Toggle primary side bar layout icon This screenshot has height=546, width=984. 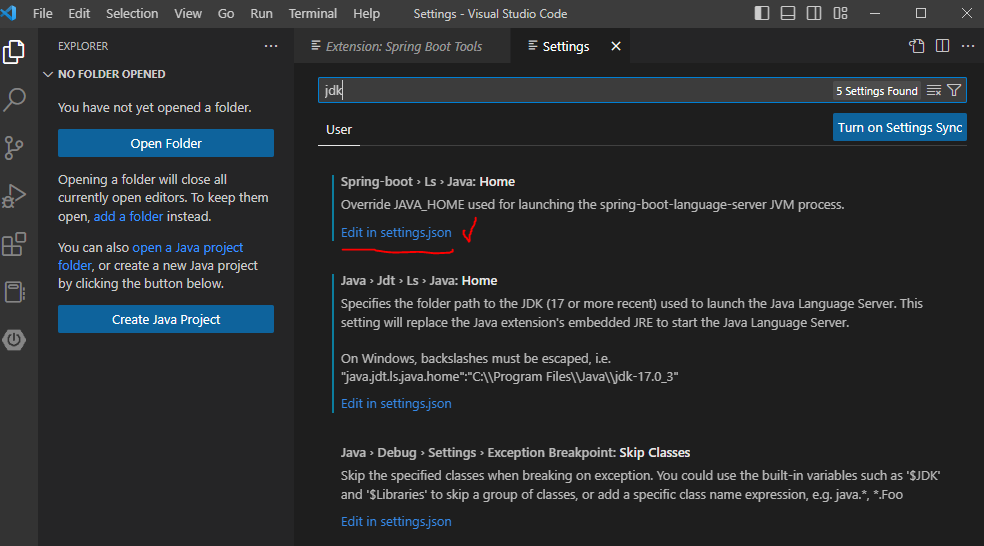(x=761, y=13)
